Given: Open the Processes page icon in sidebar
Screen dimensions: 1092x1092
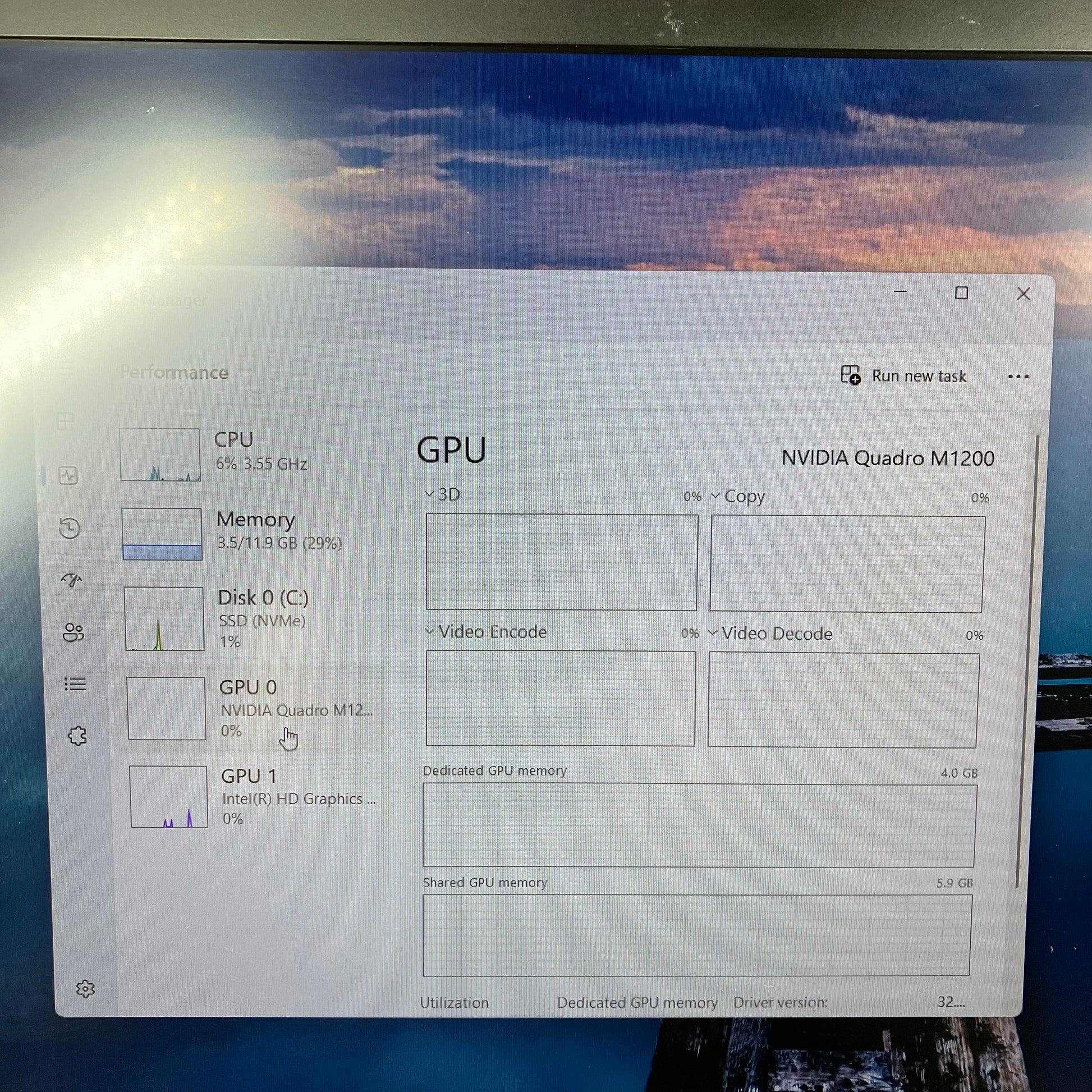Looking at the screenshot, I should 66,421.
